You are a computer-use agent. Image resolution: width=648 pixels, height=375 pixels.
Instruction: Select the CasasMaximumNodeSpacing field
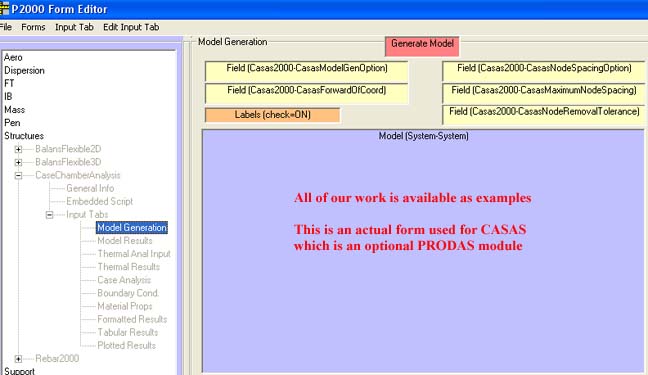coord(544,93)
